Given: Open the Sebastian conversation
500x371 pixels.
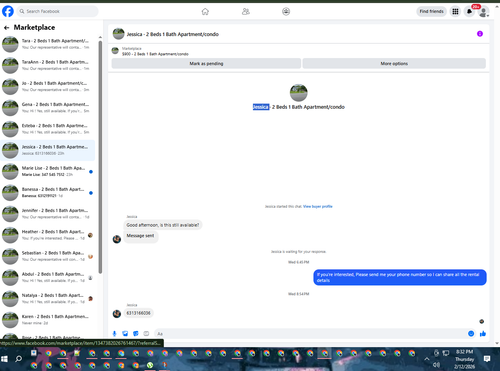Looking at the screenshot, I should pyautogui.click(x=48, y=256).
